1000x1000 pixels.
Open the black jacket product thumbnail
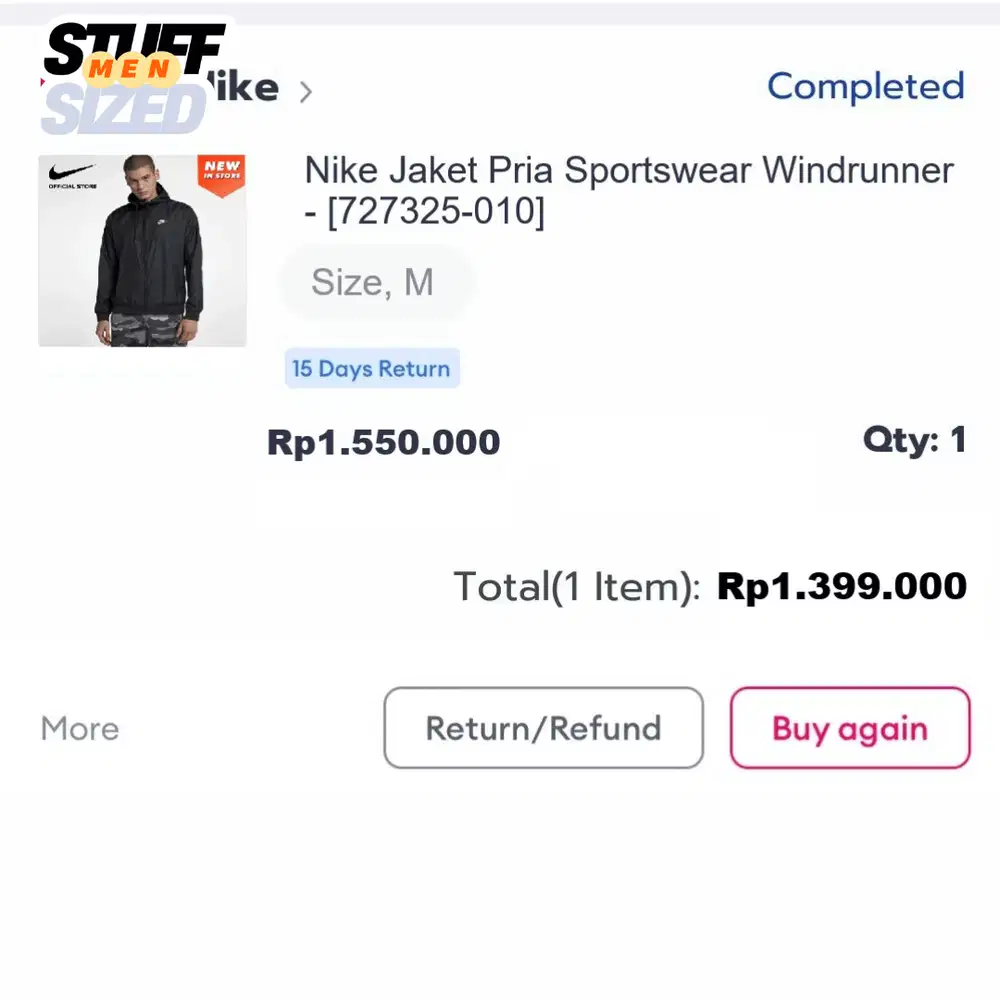coord(142,250)
